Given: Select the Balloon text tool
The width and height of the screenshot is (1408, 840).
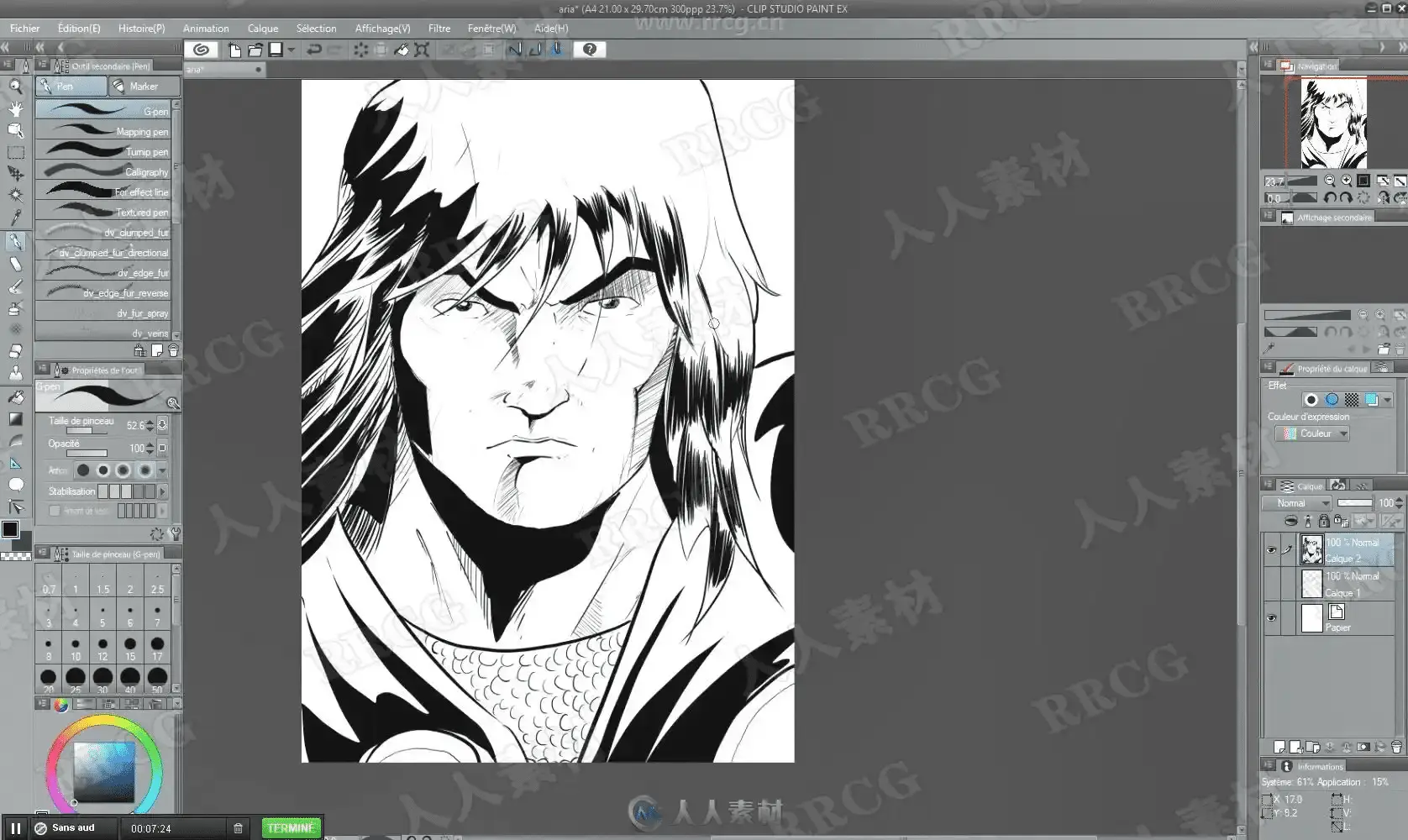Looking at the screenshot, I should (15, 485).
